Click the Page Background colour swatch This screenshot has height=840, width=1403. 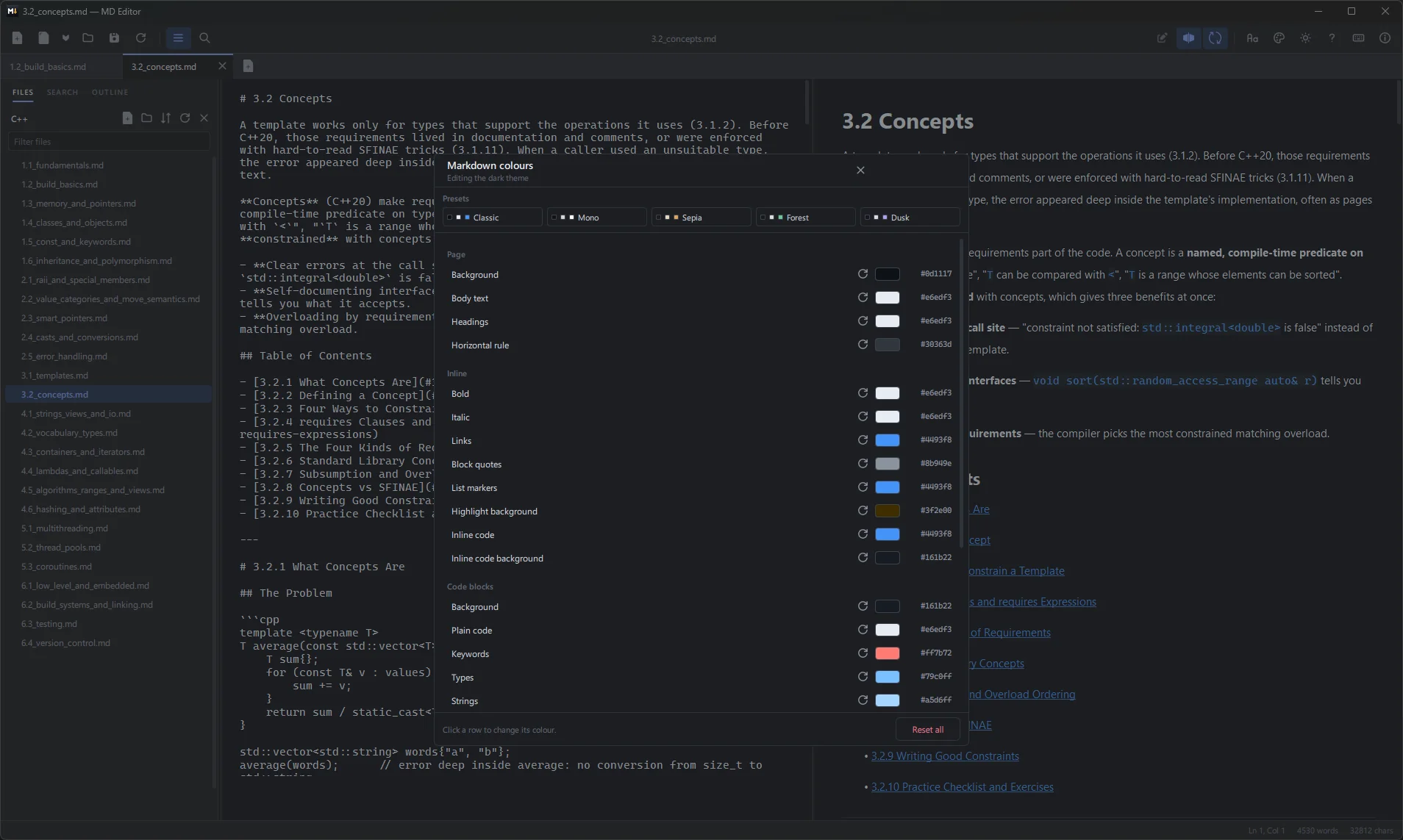[x=888, y=274]
